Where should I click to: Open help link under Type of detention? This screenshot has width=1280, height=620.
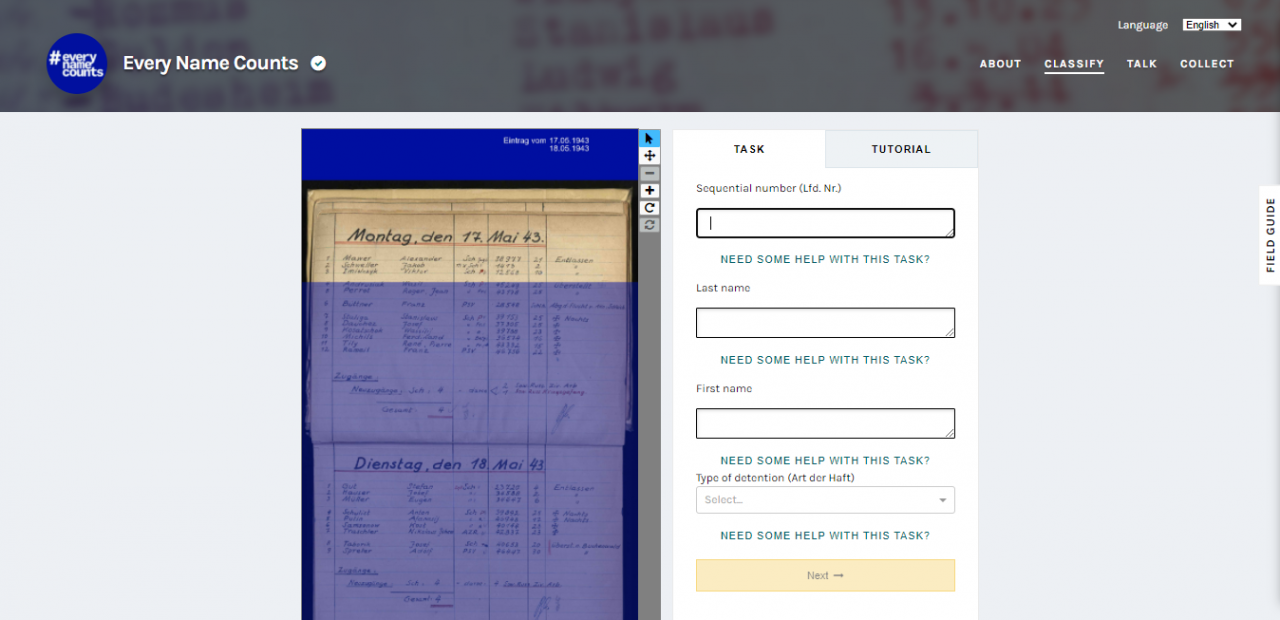[x=825, y=536]
